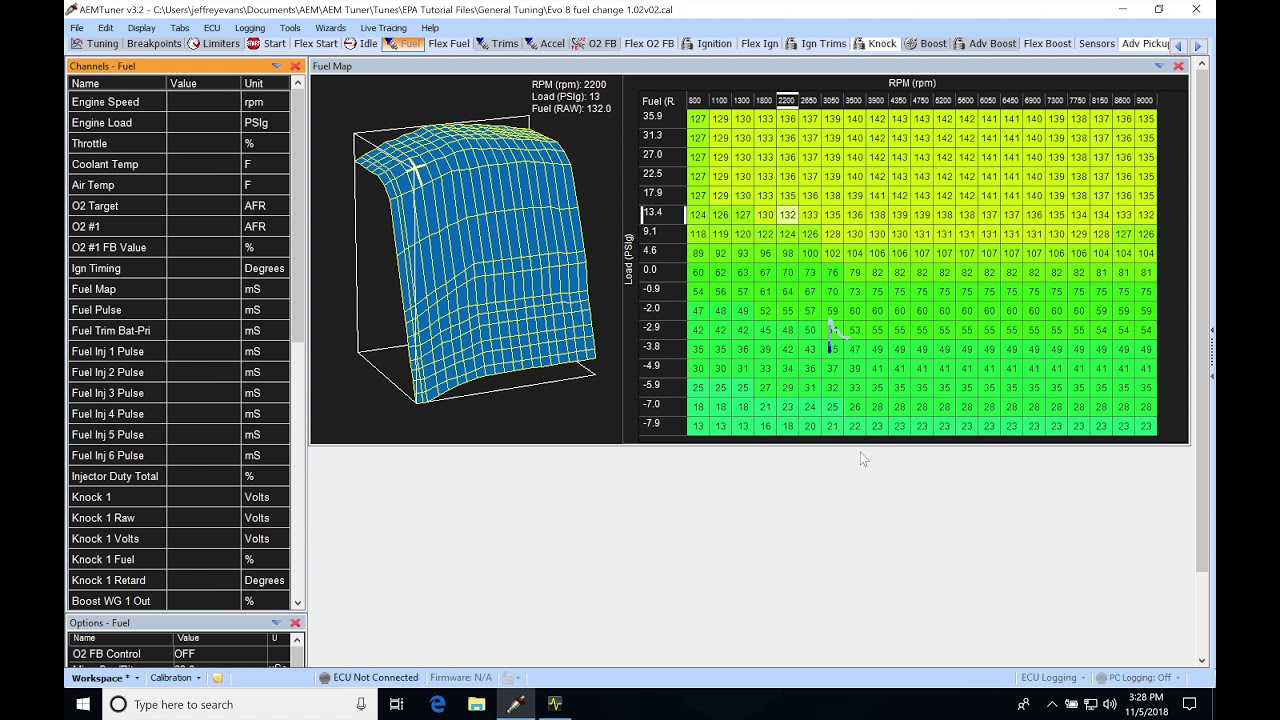Switch to the Breakpoints tab
This screenshot has height=720, width=1280.
click(x=154, y=44)
